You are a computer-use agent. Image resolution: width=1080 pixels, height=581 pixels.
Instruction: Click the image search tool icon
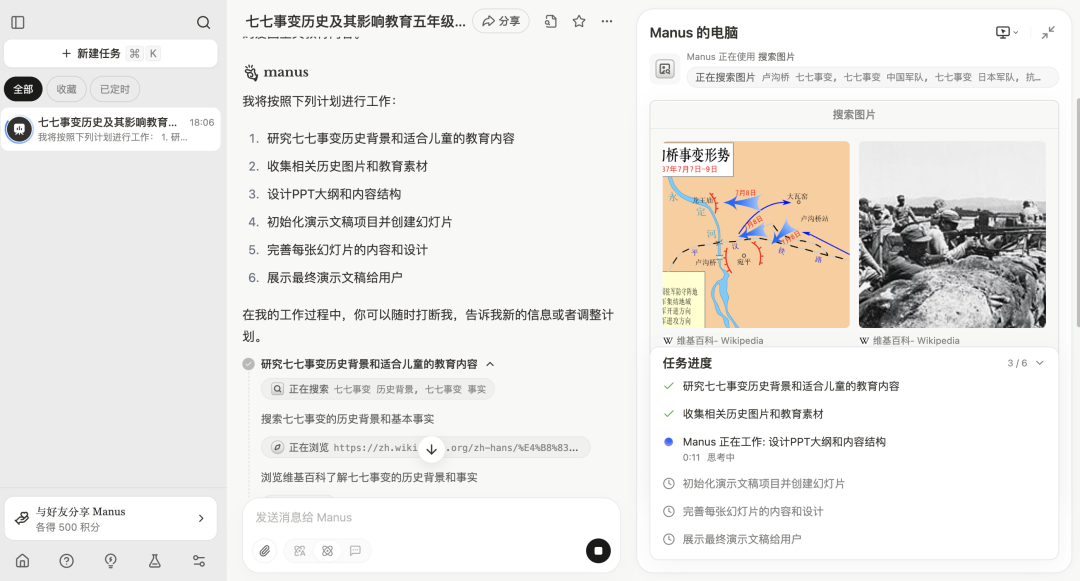[x=665, y=69]
